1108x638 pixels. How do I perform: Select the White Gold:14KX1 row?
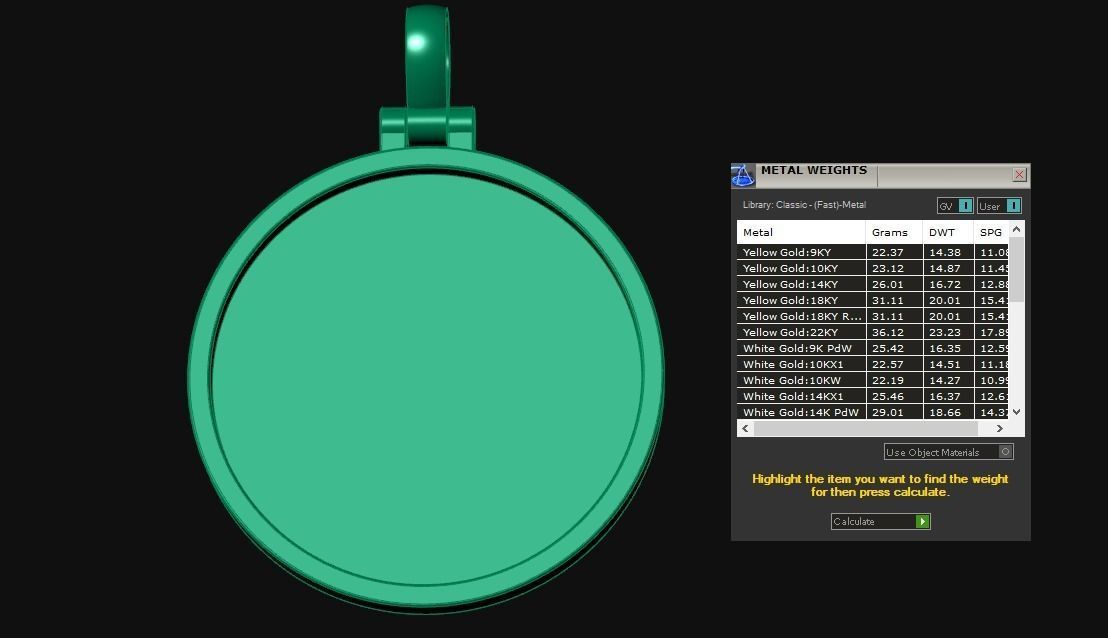873,396
